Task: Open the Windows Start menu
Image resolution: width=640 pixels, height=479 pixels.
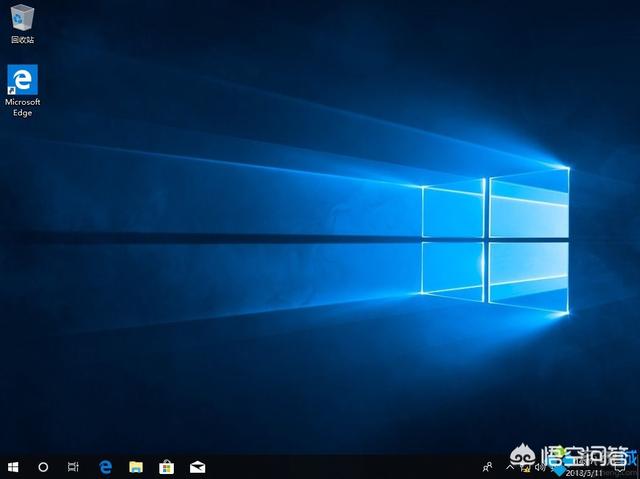Action: tap(13, 467)
